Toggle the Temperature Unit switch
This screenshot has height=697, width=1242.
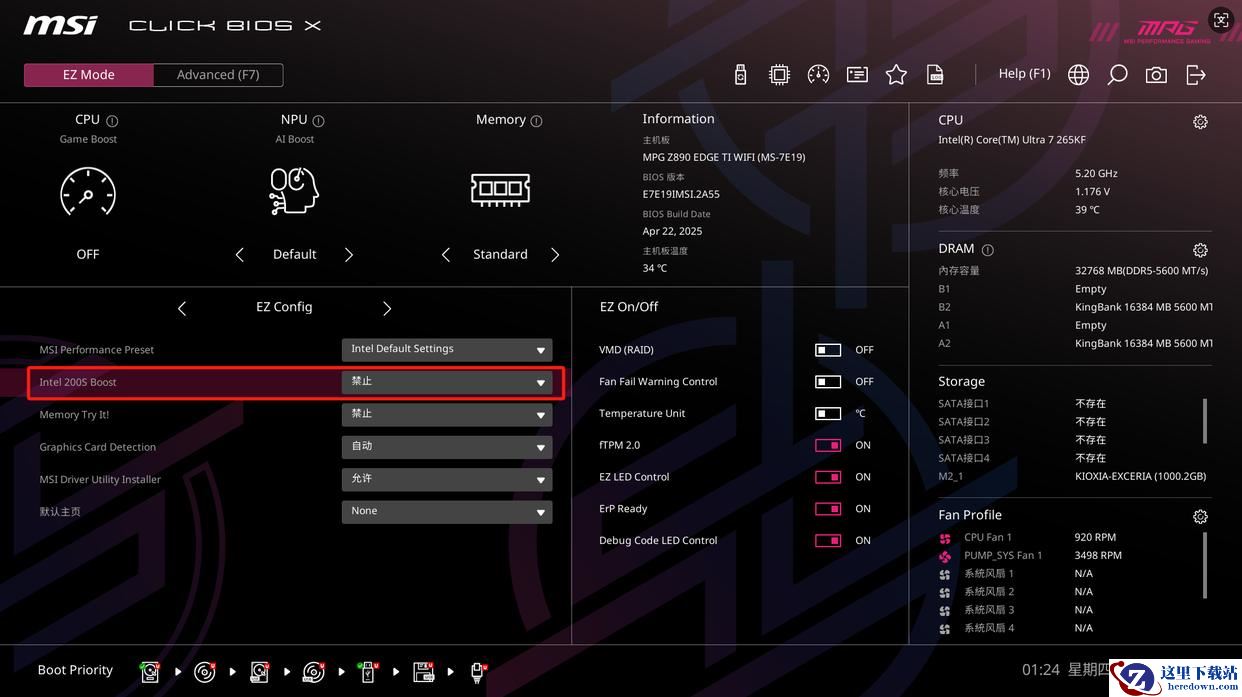coord(828,414)
